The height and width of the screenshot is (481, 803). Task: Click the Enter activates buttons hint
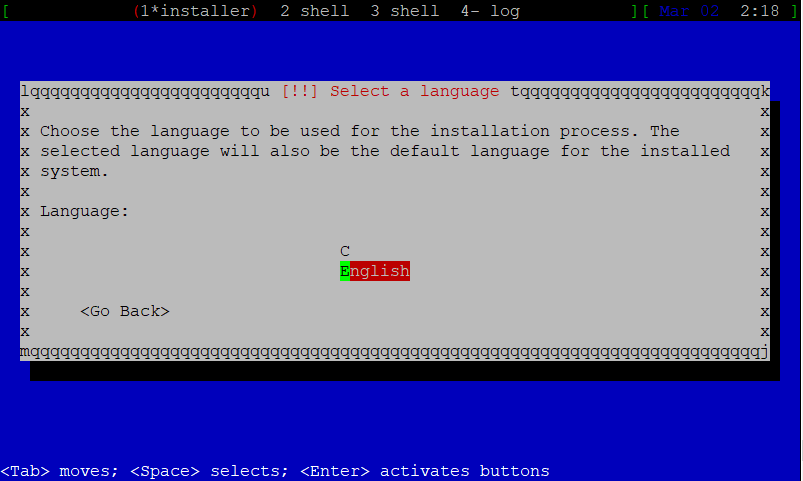click(425, 471)
